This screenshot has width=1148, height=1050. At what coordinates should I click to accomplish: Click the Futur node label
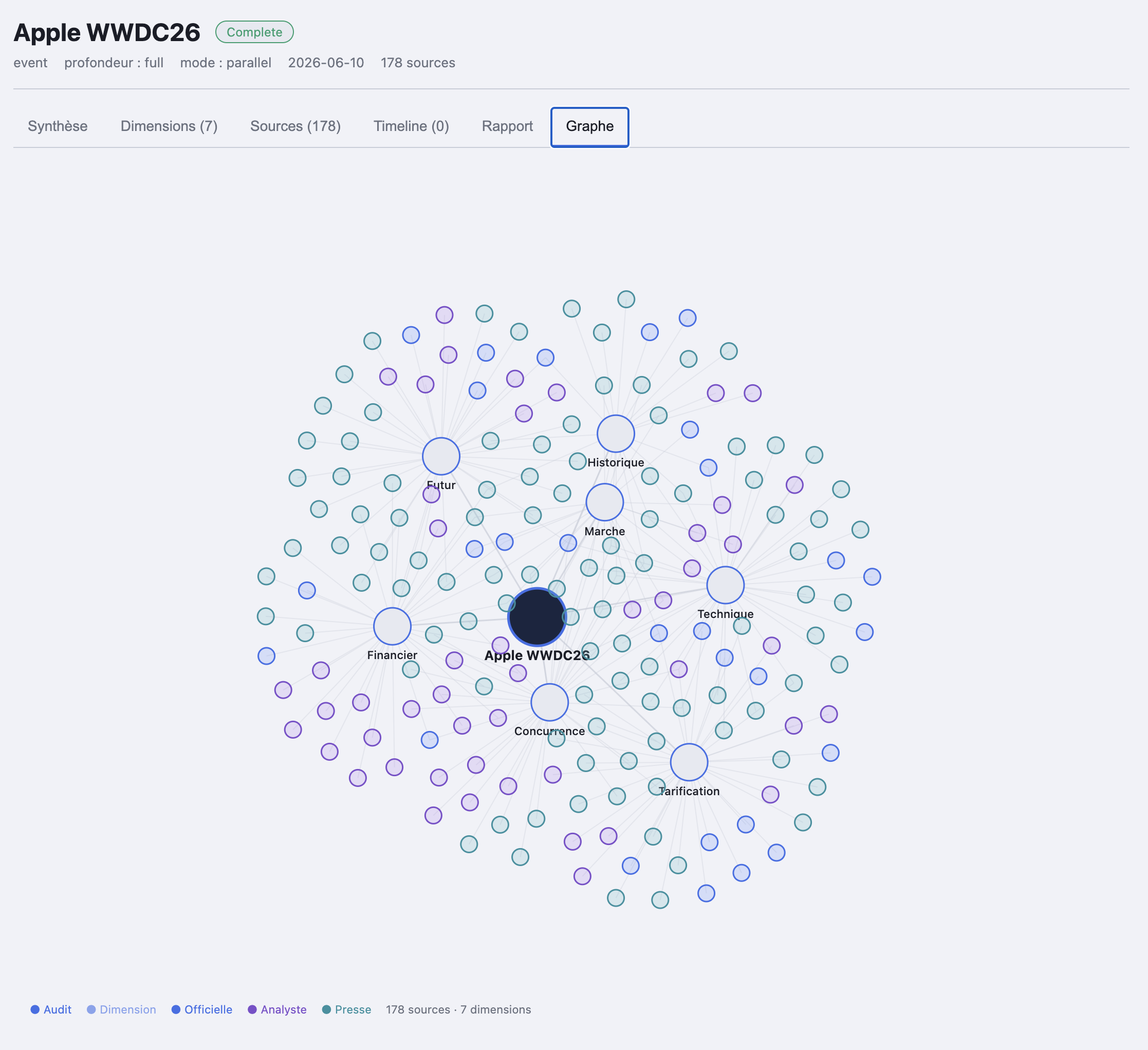point(441,485)
